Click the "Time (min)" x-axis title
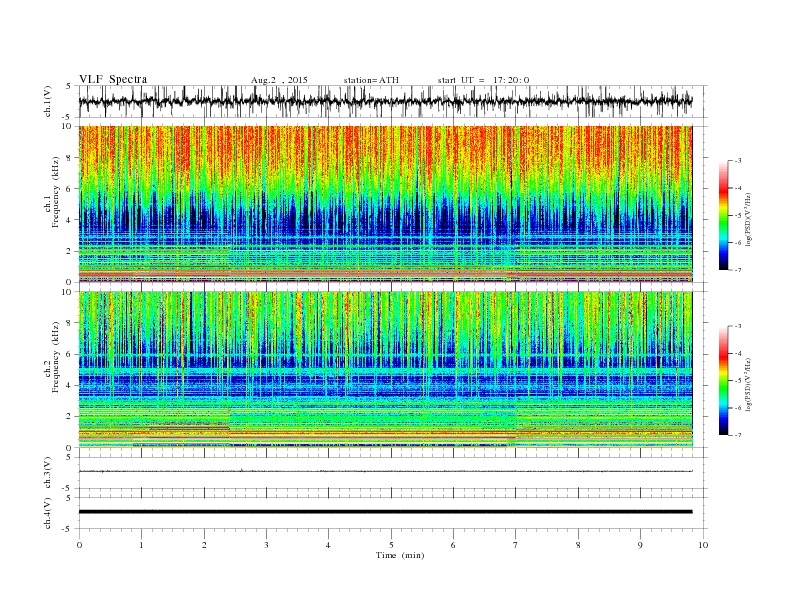Screen dimensions: 792x612 click(x=400, y=555)
